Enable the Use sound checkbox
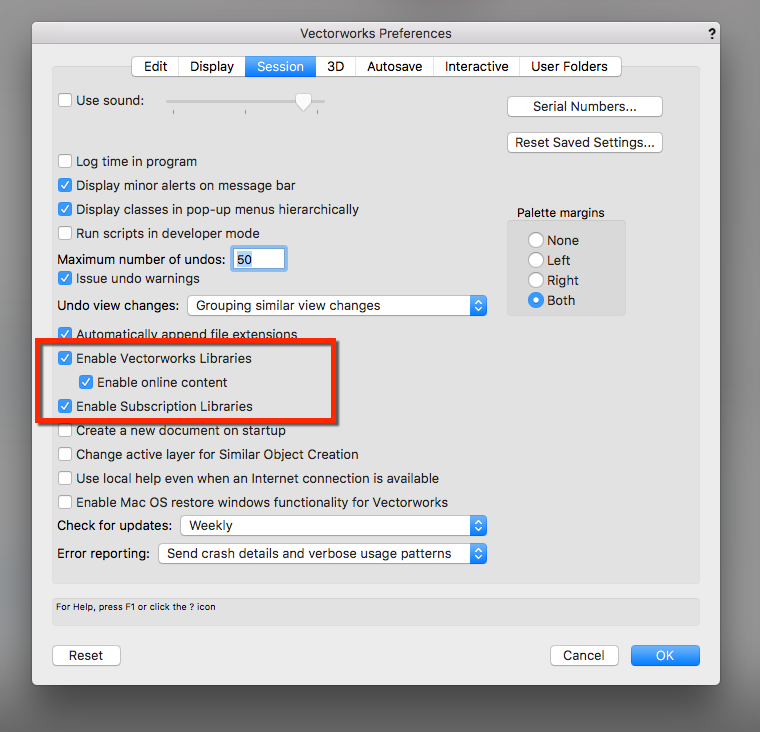The image size is (760, 732). [x=65, y=100]
